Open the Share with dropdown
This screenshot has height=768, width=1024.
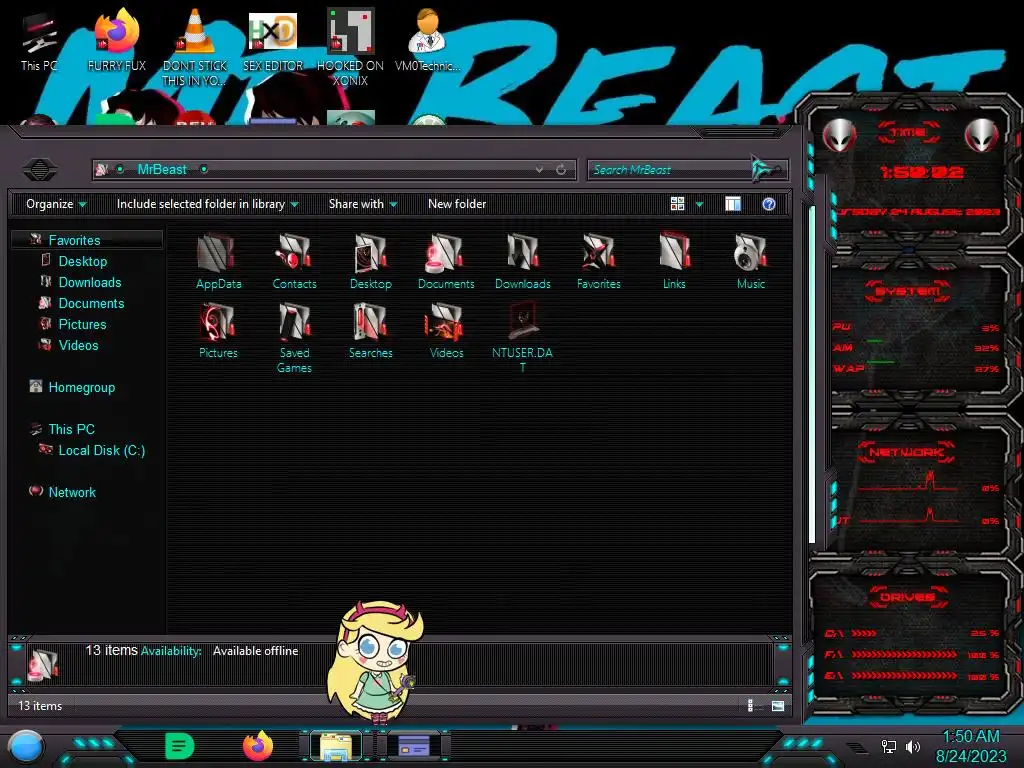pyautogui.click(x=363, y=204)
